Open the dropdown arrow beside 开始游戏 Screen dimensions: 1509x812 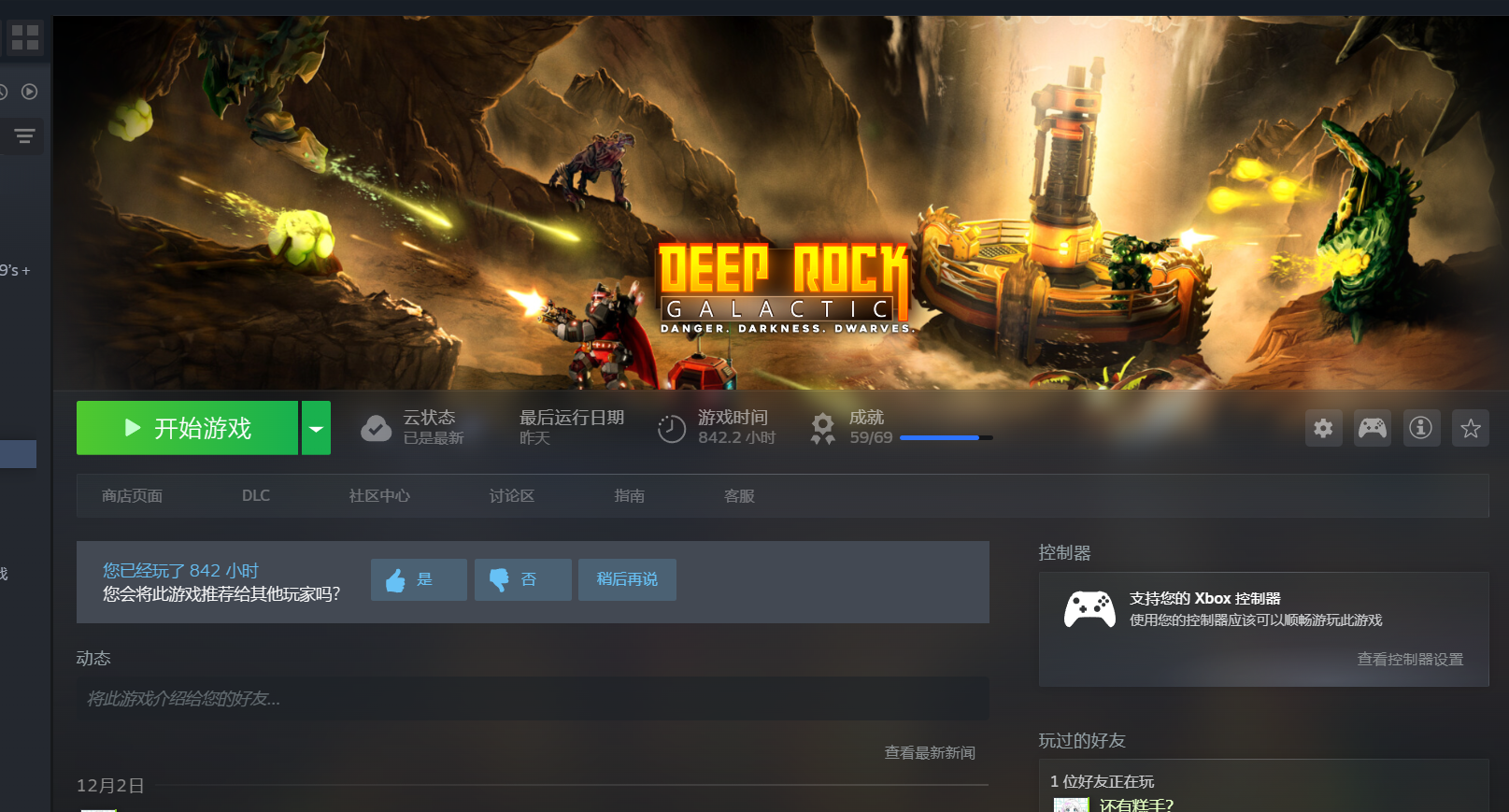316,428
